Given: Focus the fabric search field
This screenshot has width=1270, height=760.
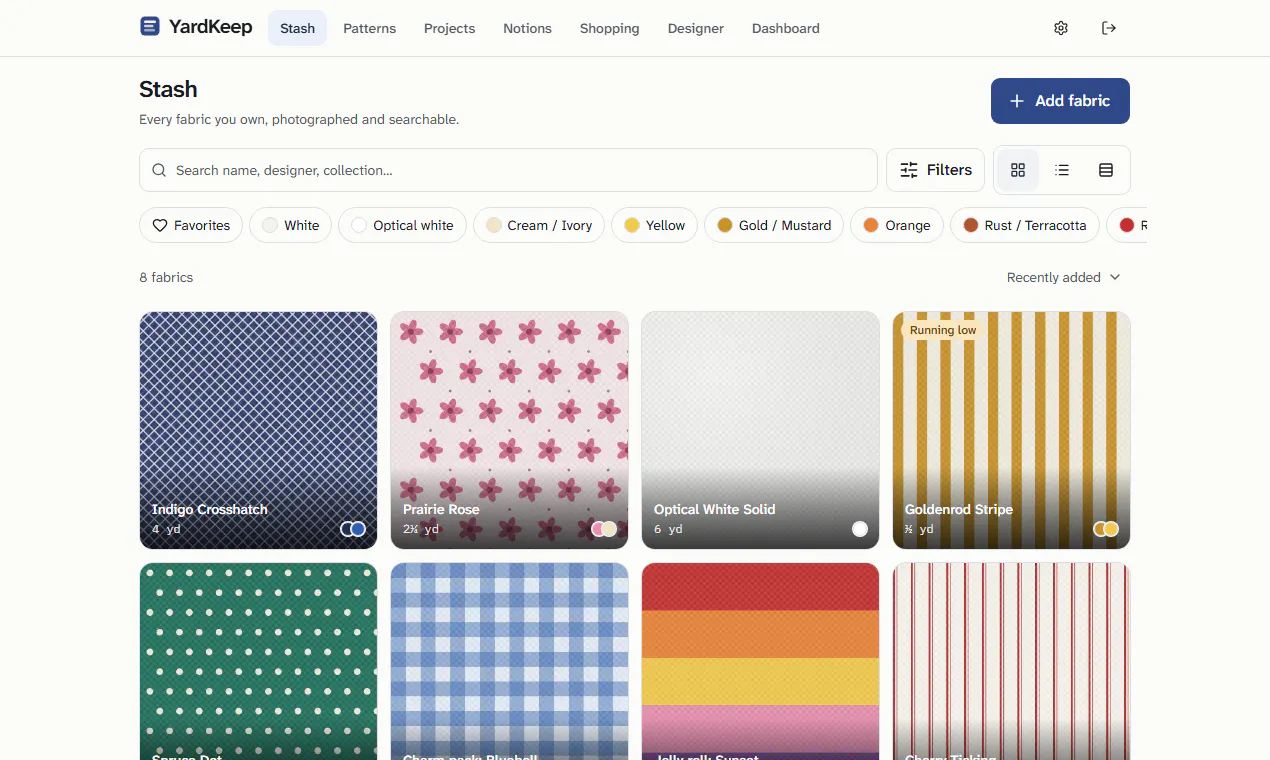Looking at the screenshot, I should [x=508, y=170].
